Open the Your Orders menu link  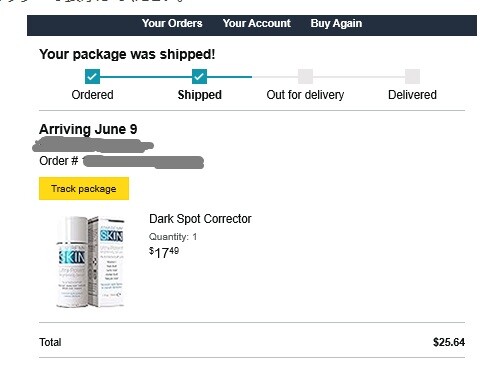coord(172,23)
